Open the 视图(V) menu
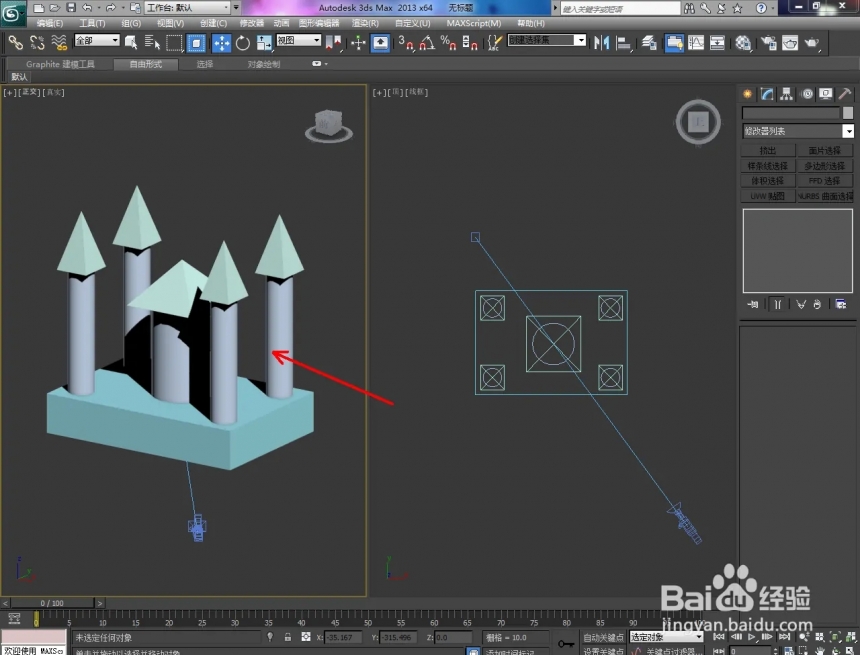860x655 pixels. pyautogui.click(x=170, y=23)
